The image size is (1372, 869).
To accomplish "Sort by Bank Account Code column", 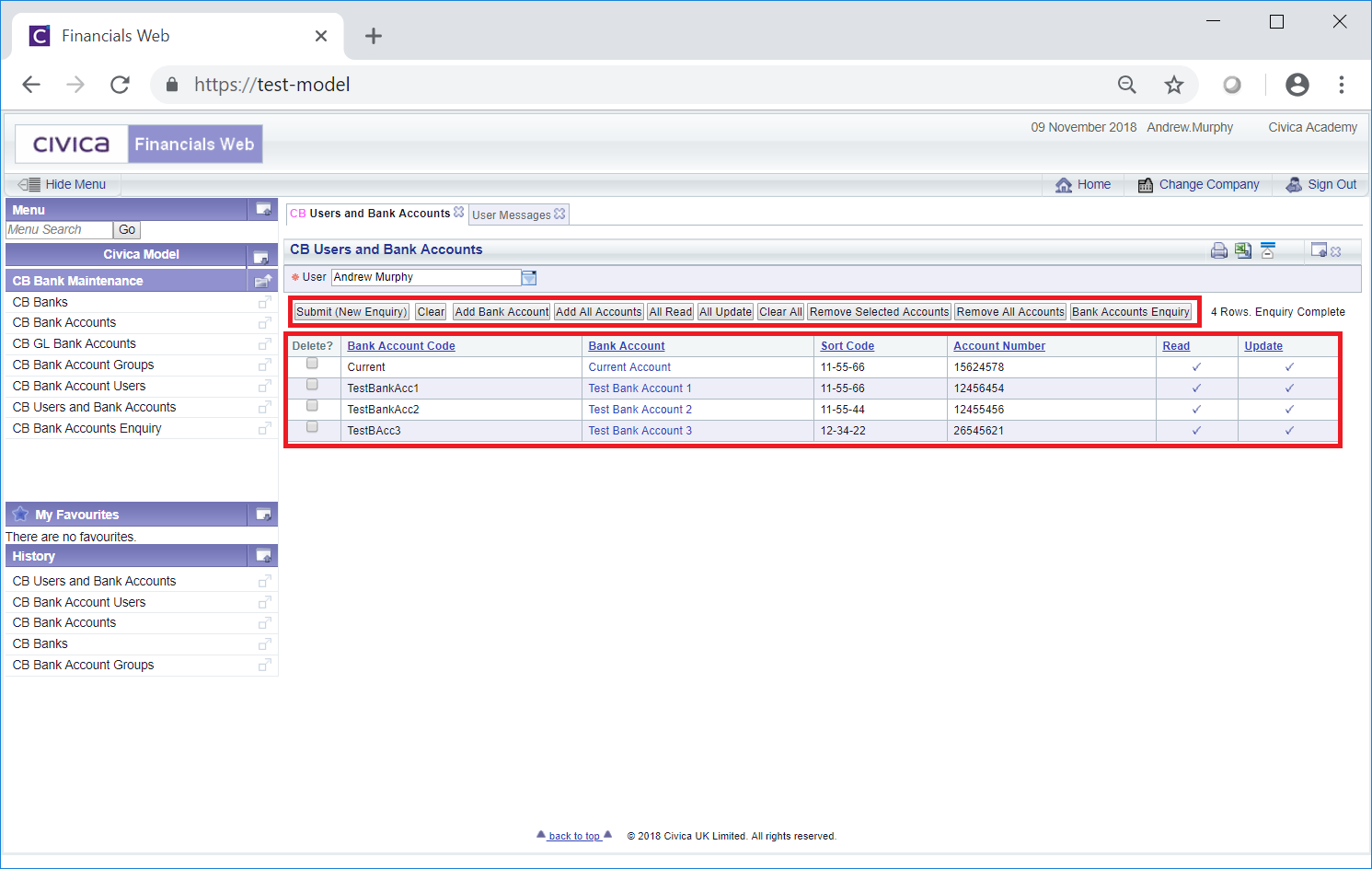I will coord(401,346).
